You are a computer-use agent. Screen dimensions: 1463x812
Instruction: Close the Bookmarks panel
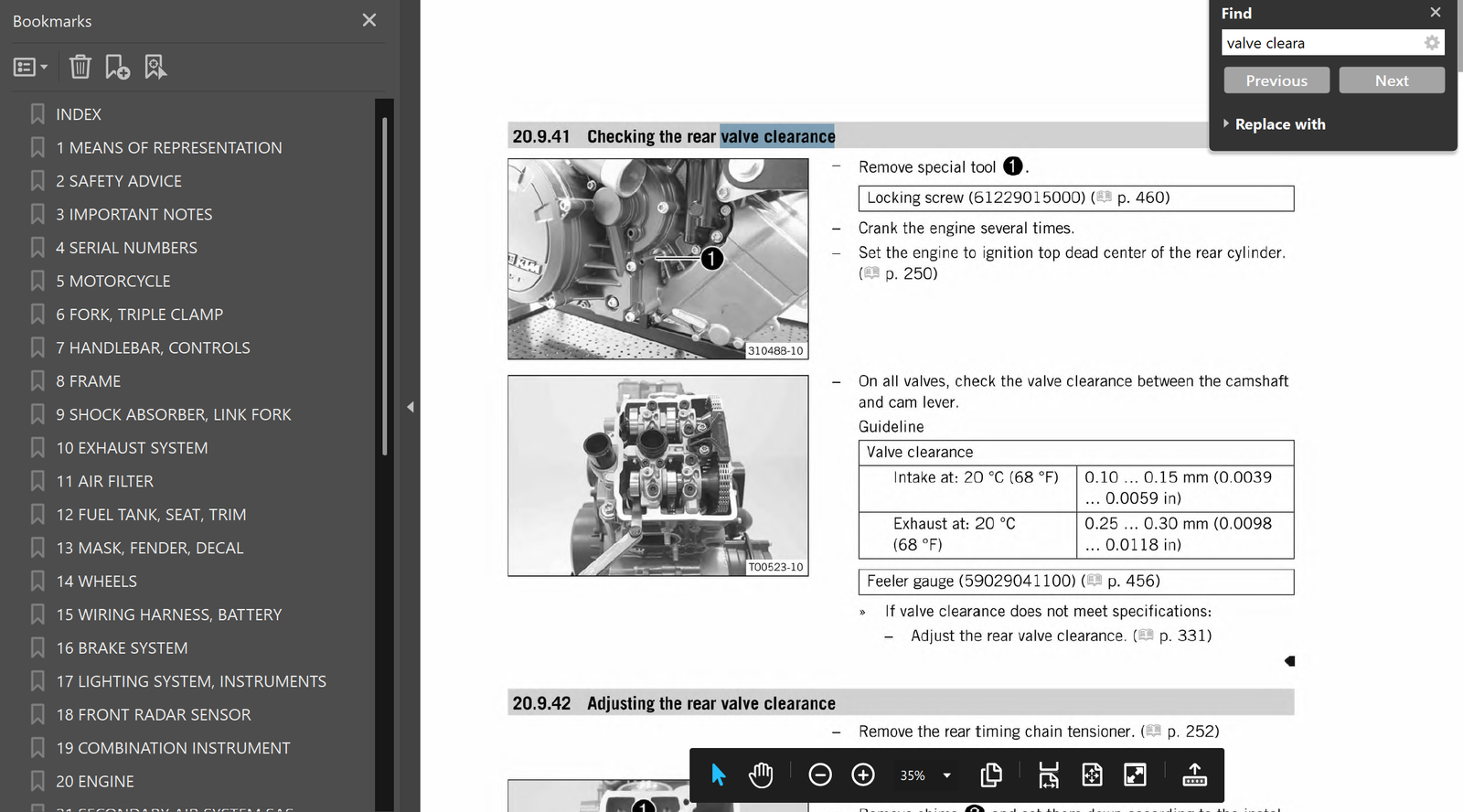369,20
